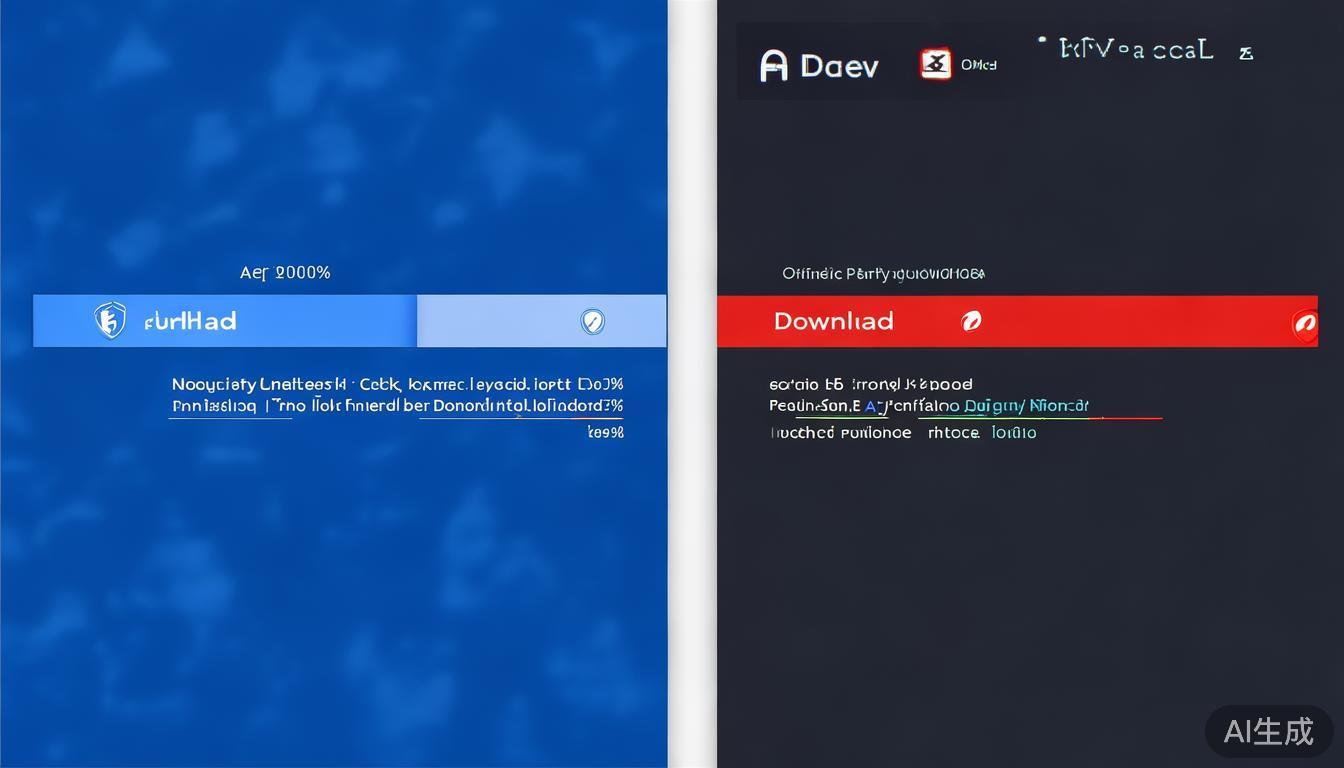Click the shield icon beside furlHad
Screen dimensions: 1344x768
coord(110,321)
